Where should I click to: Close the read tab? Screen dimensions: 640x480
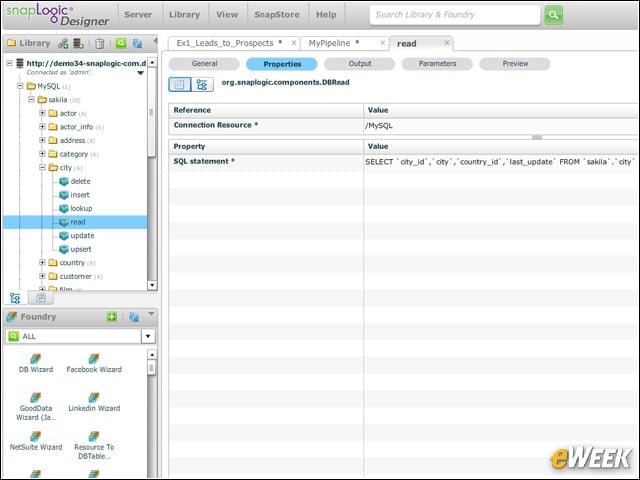click(447, 43)
